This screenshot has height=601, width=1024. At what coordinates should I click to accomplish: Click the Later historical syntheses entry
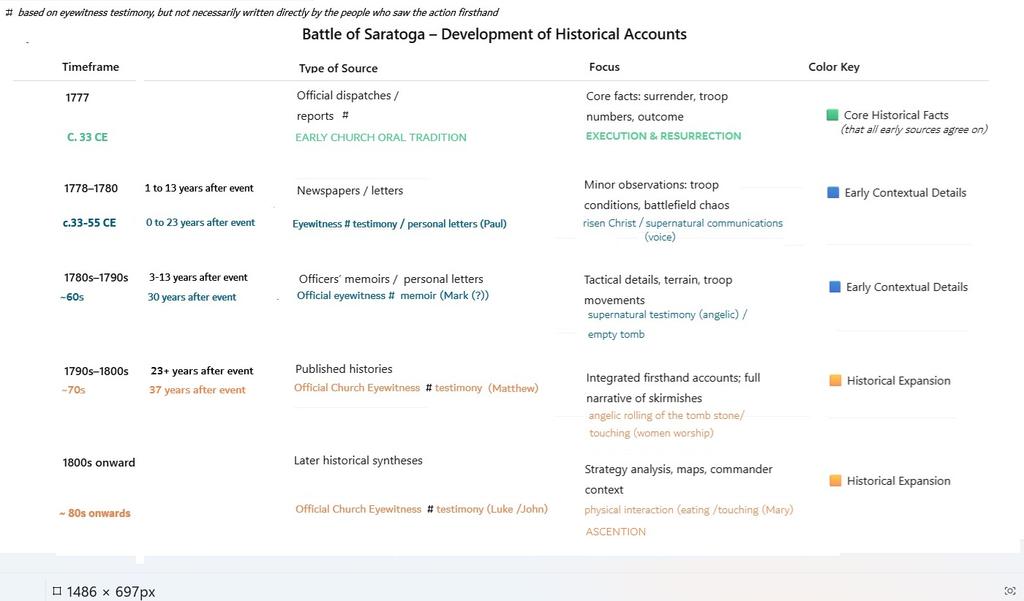point(358,461)
